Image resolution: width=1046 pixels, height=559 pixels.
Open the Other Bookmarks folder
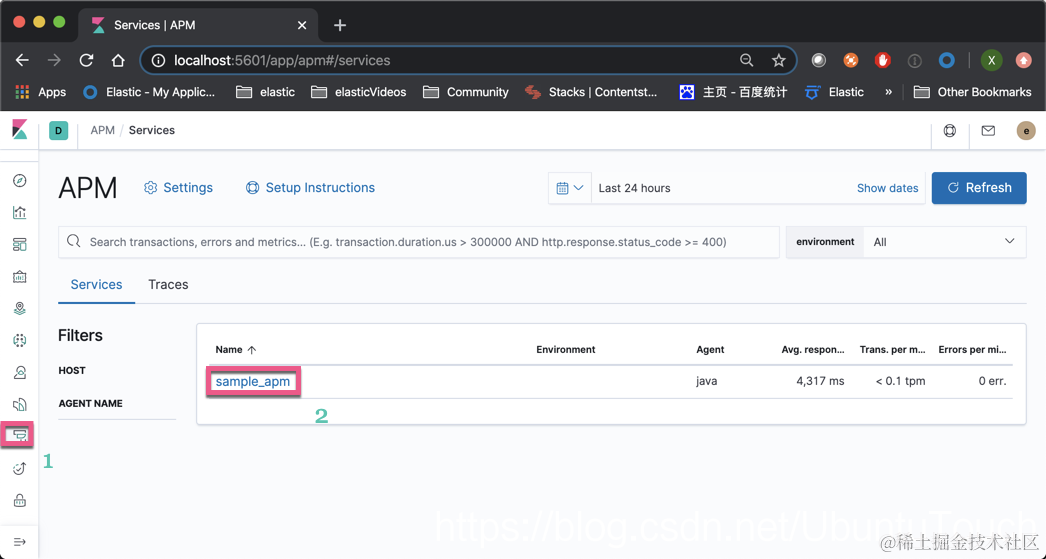point(972,92)
